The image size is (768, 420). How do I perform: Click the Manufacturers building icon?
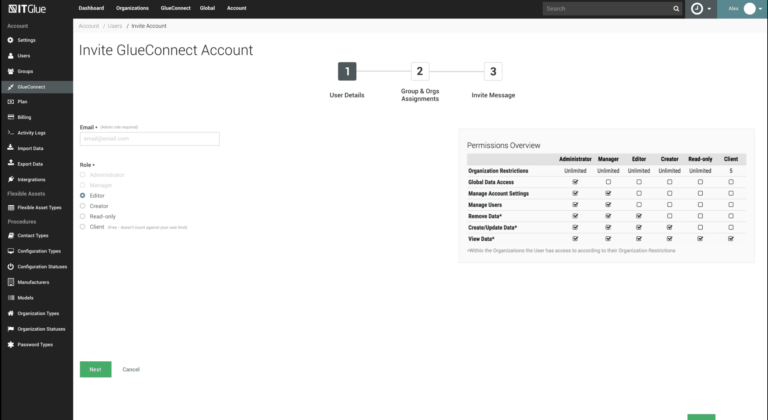pyautogui.click(x=10, y=282)
